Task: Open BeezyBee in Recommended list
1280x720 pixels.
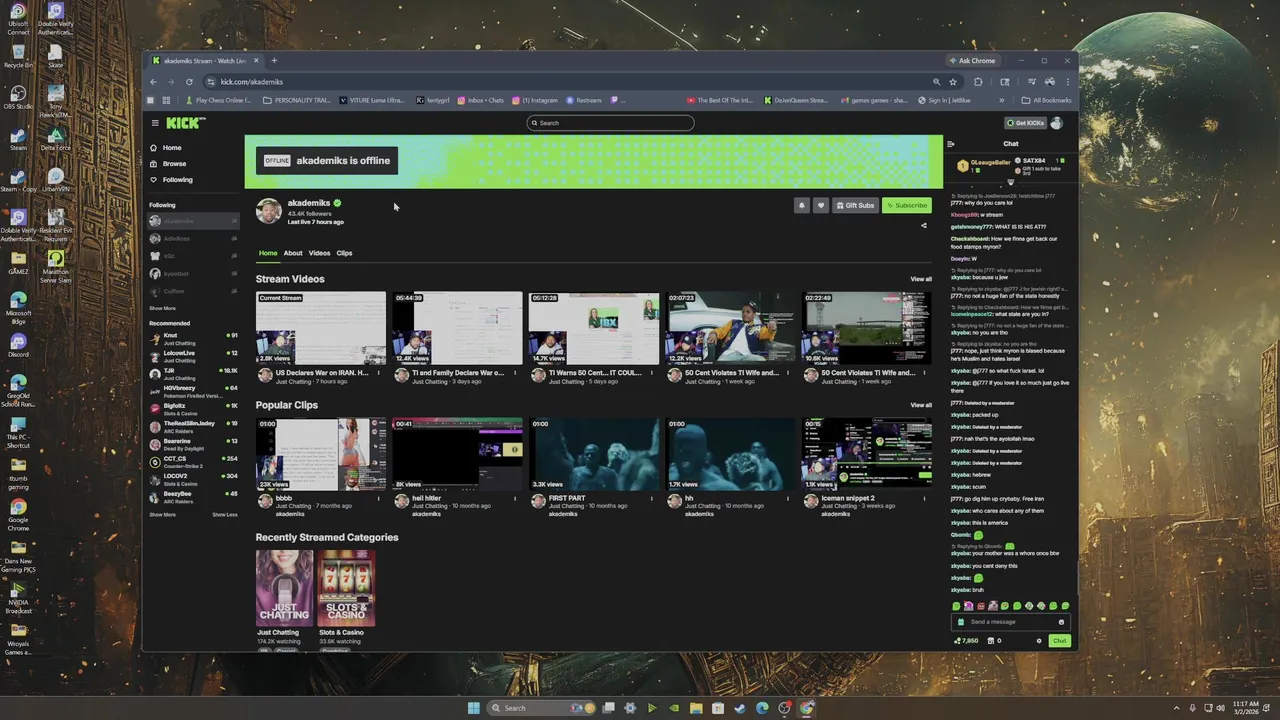Action: point(193,497)
